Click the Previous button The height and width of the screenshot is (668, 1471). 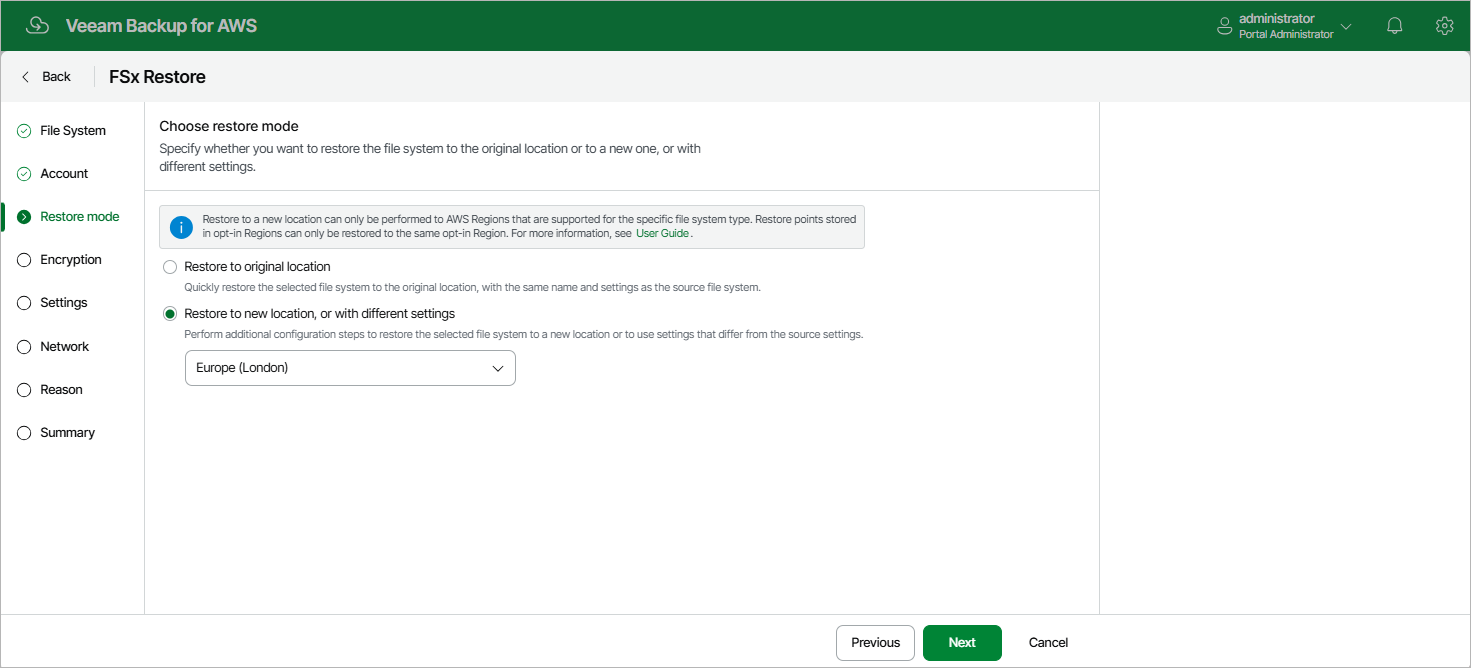click(x=875, y=643)
